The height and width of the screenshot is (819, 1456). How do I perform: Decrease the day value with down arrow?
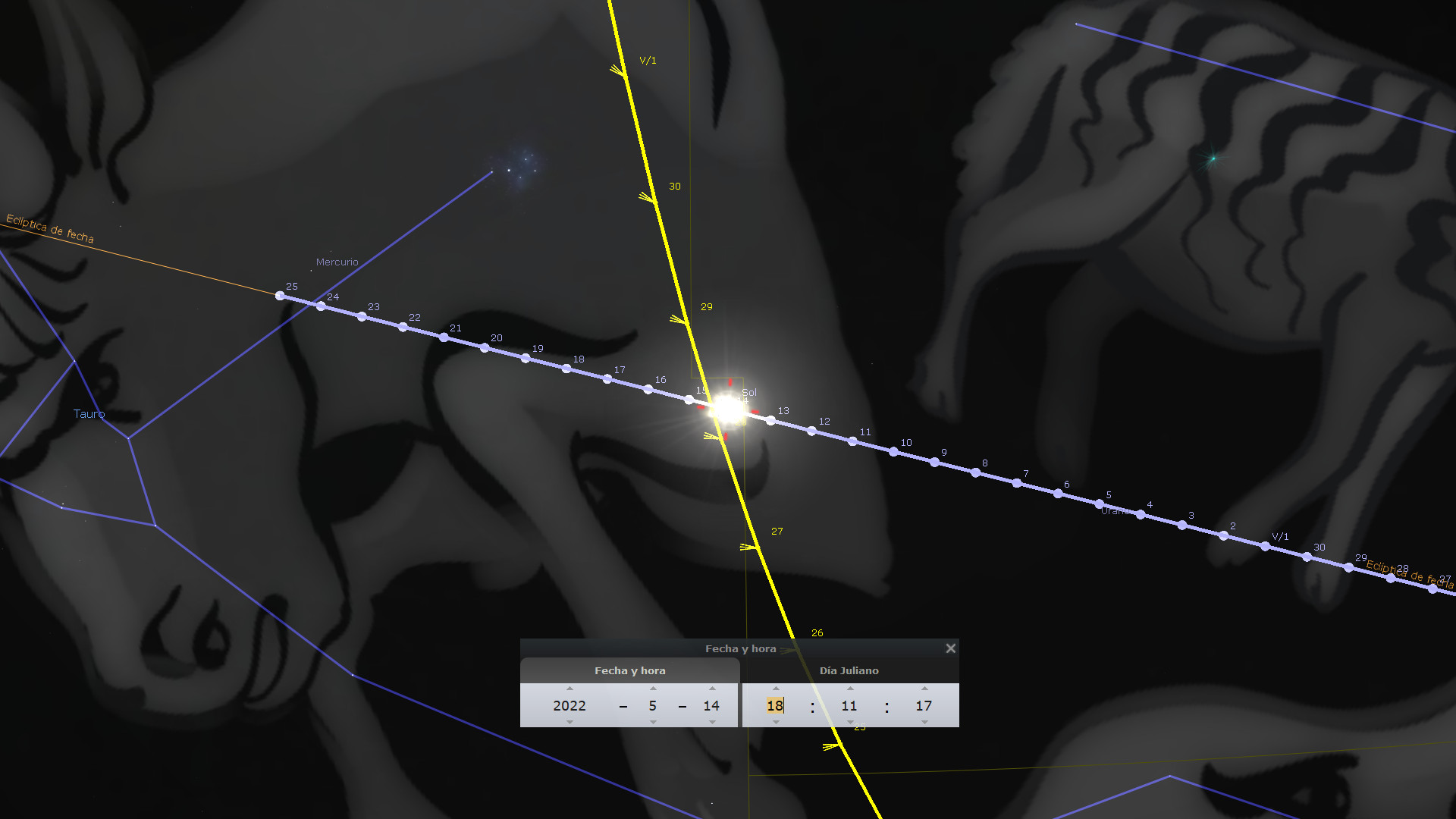(x=712, y=722)
